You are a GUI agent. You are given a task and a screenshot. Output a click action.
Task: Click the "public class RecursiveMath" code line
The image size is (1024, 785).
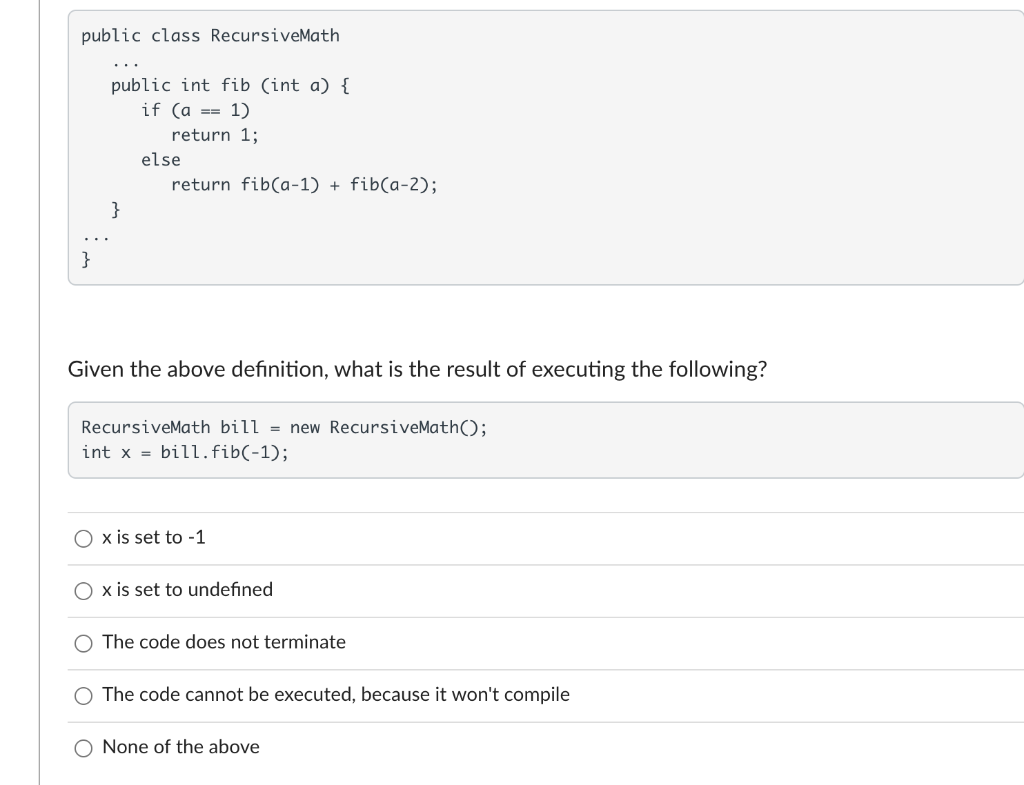coord(210,35)
